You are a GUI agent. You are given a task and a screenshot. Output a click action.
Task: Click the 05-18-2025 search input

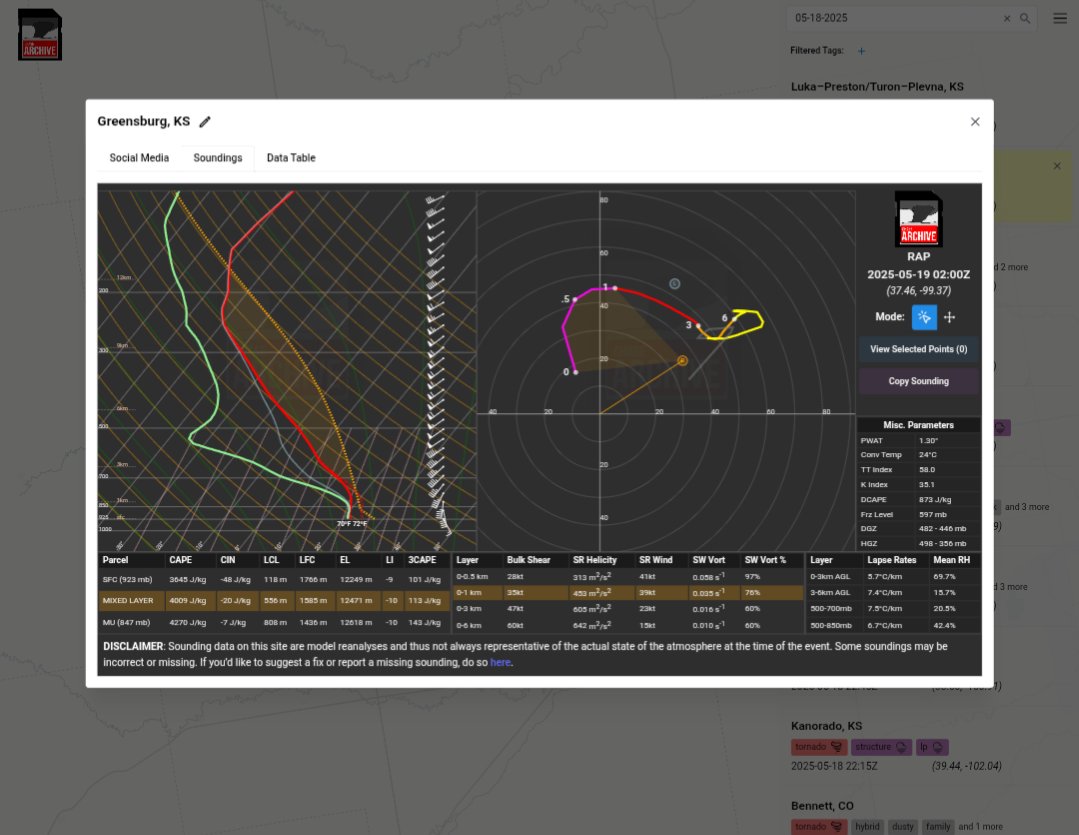(895, 19)
